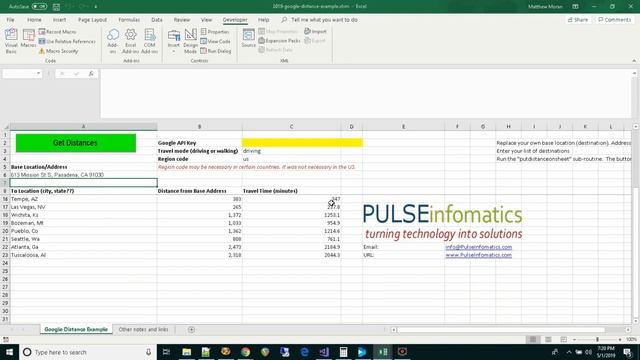Open the Macros dialog

click(x=29, y=39)
